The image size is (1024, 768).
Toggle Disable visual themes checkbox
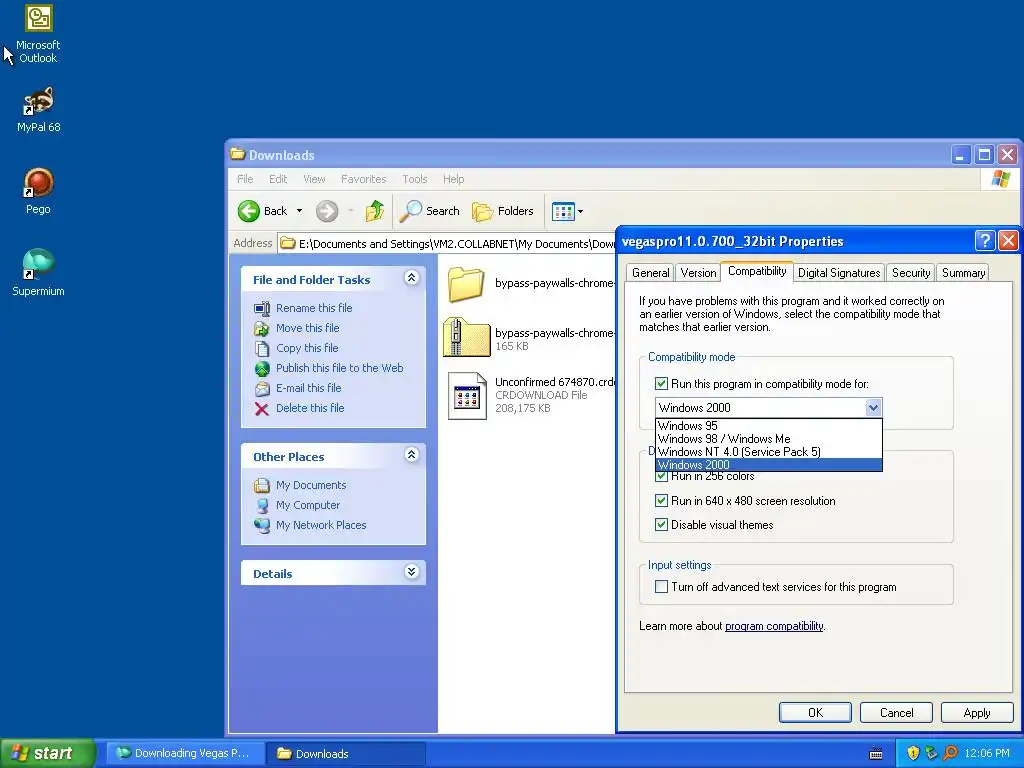click(x=662, y=524)
